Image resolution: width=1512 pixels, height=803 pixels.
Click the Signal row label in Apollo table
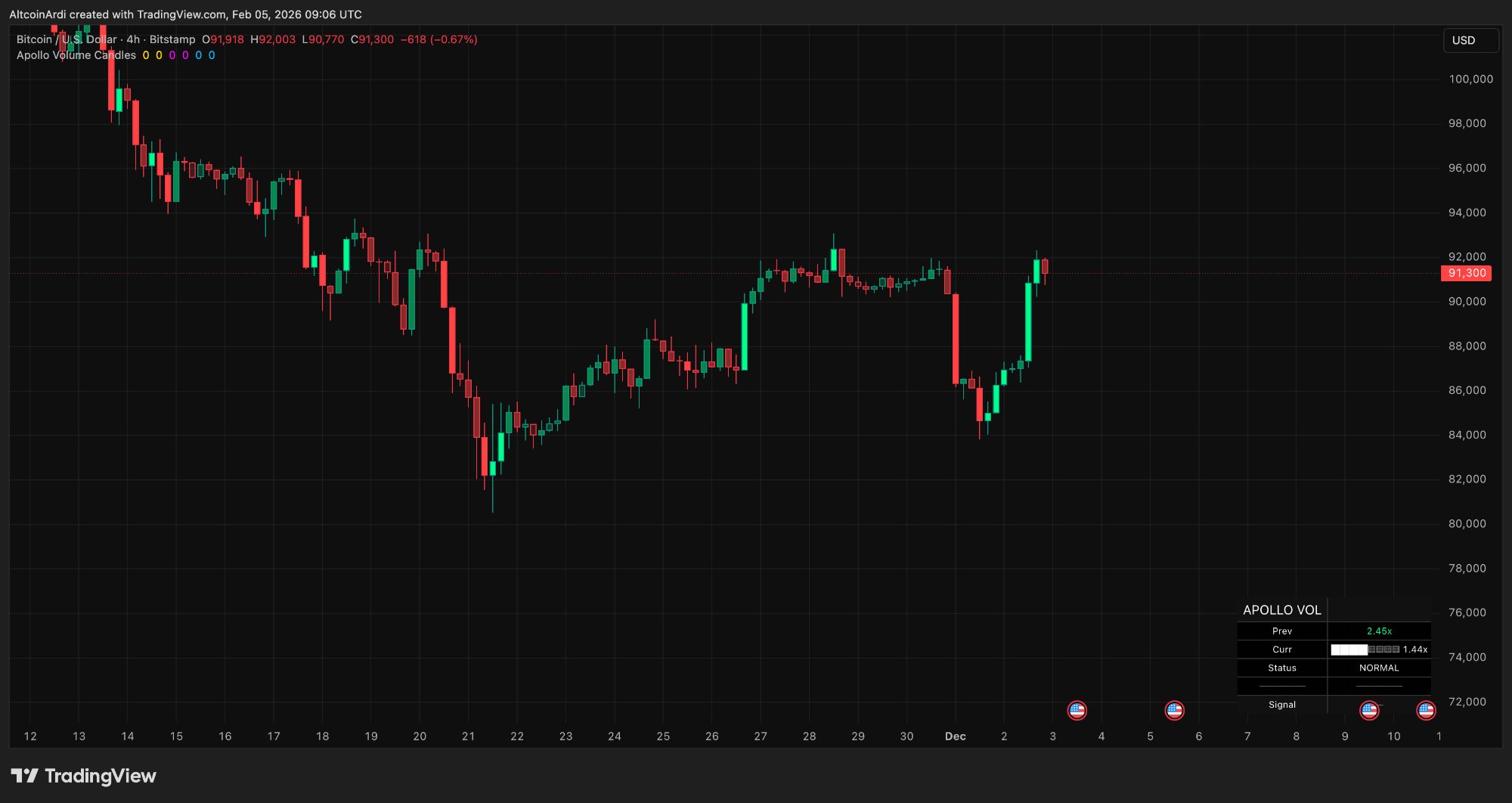1281,705
